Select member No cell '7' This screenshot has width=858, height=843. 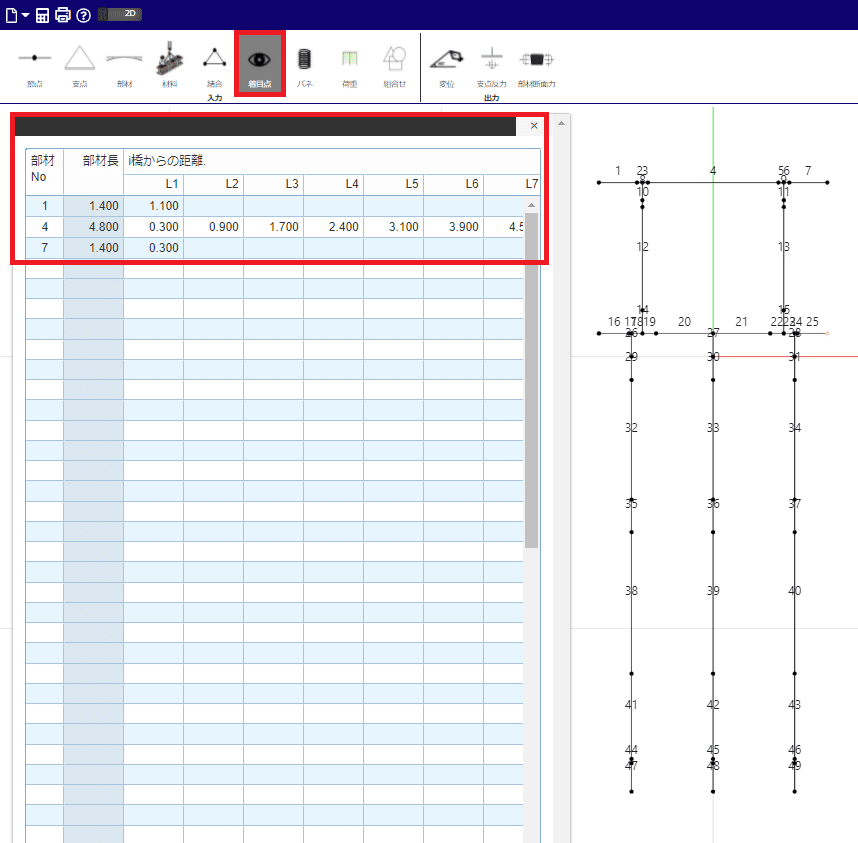44,247
